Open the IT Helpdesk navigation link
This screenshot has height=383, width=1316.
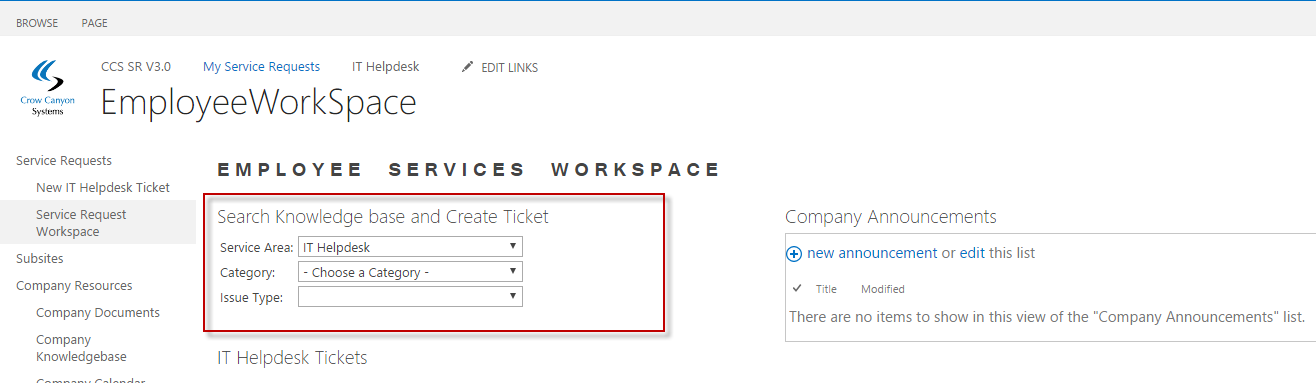pos(386,67)
